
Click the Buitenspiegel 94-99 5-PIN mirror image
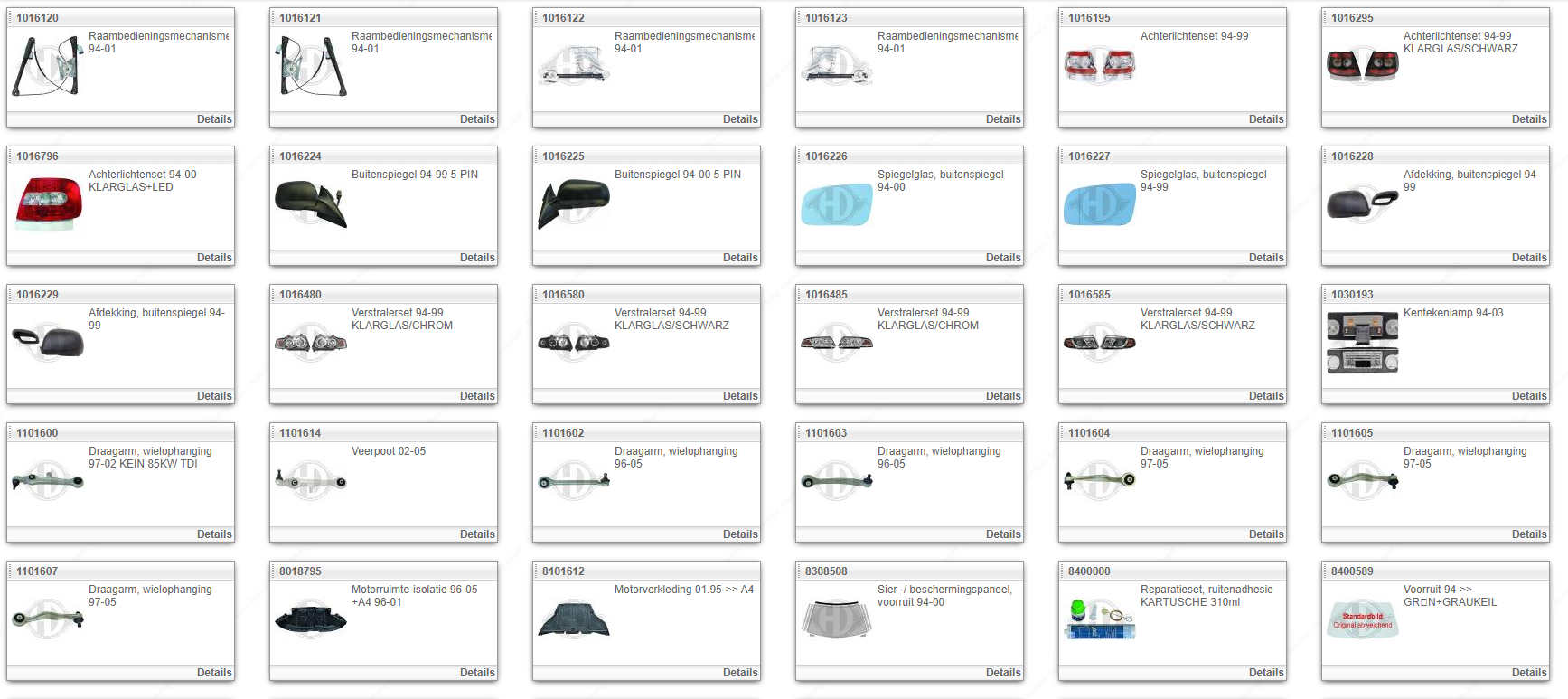pos(310,203)
